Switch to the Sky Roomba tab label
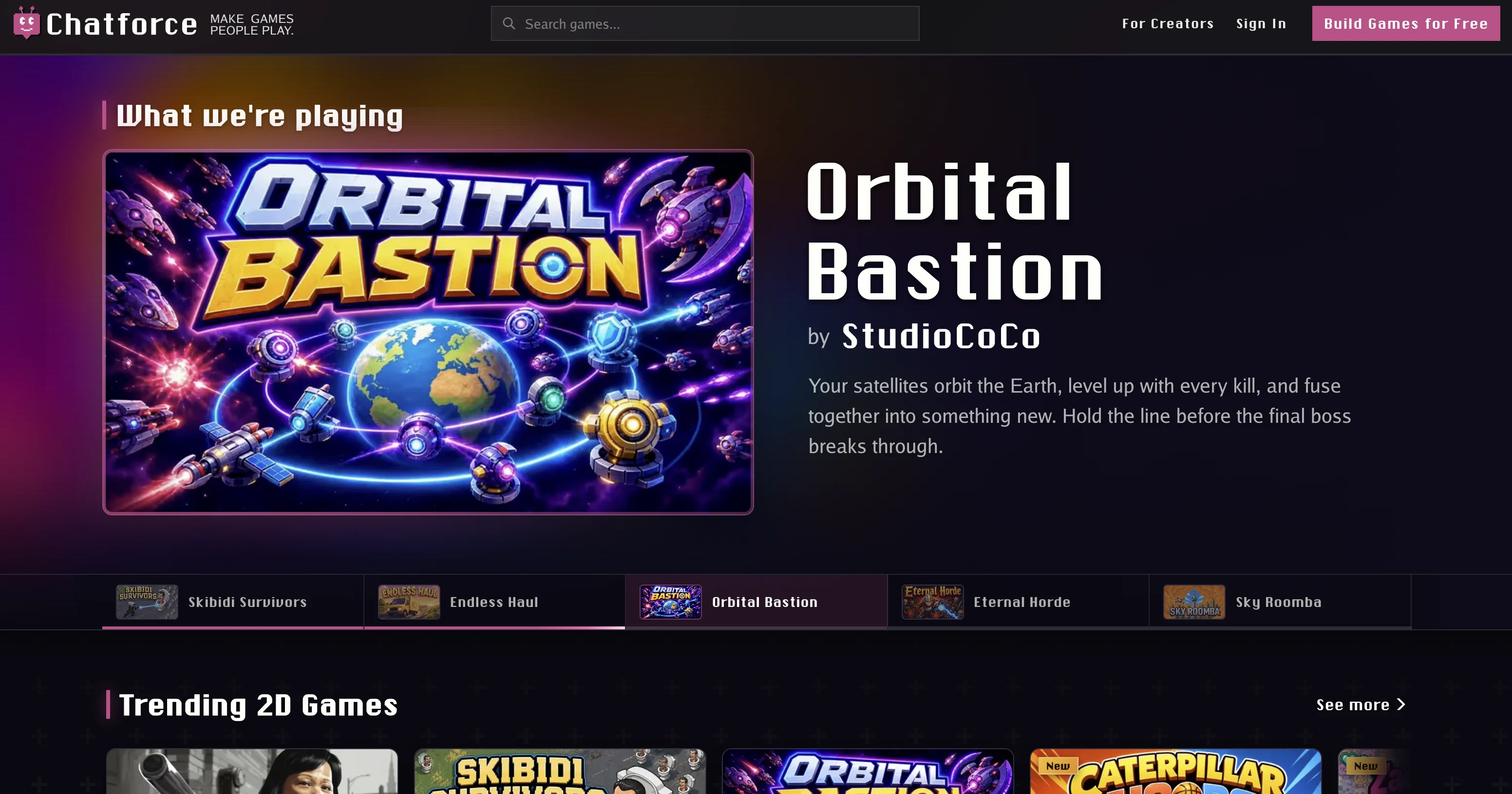The height and width of the screenshot is (794, 1512). (x=1278, y=602)
